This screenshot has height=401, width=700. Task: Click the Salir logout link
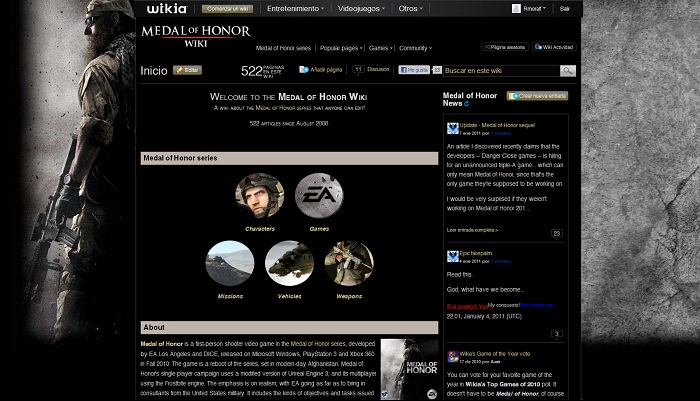(x=565, y=8)
